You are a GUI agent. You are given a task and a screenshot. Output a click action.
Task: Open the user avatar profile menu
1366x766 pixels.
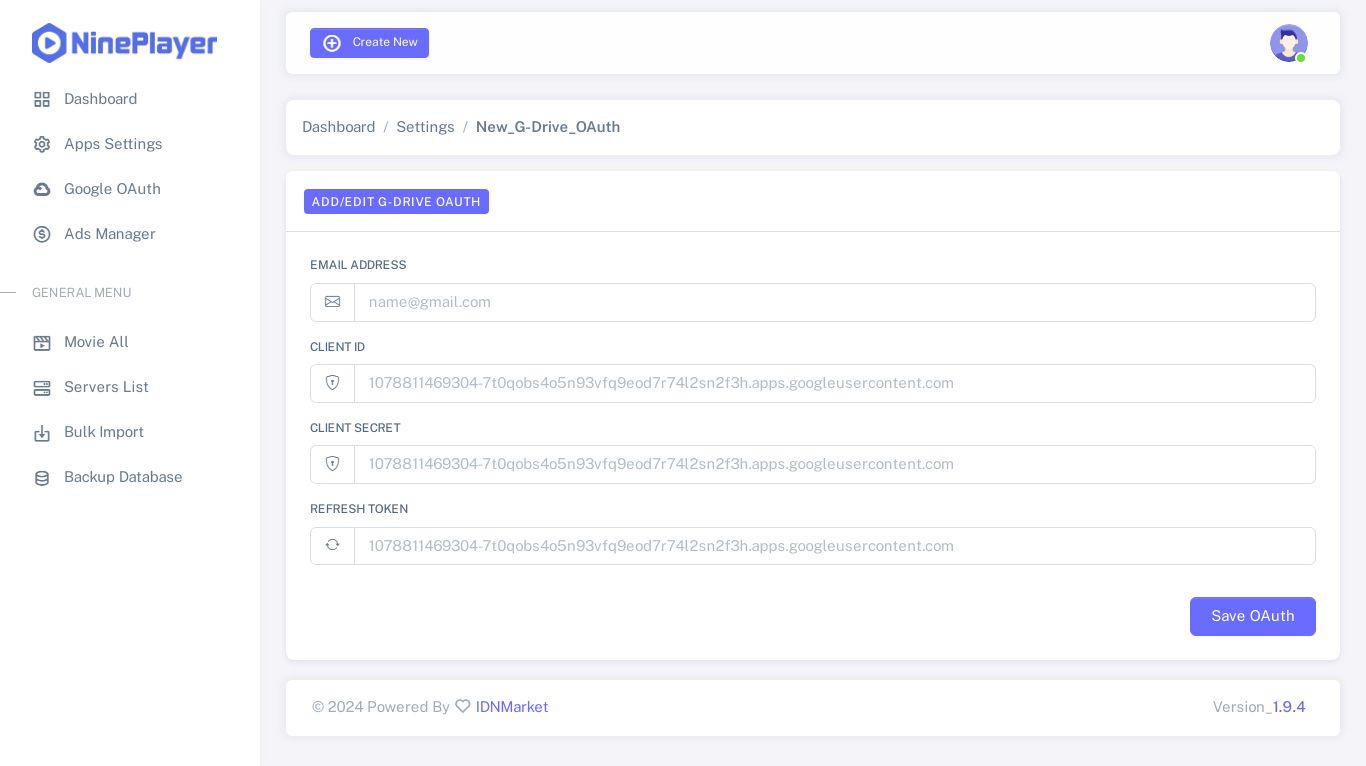click(1288, 43)
